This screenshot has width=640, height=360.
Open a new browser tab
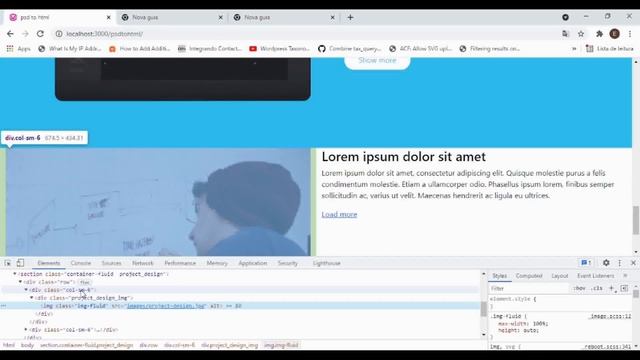click(x=350, y=17)
